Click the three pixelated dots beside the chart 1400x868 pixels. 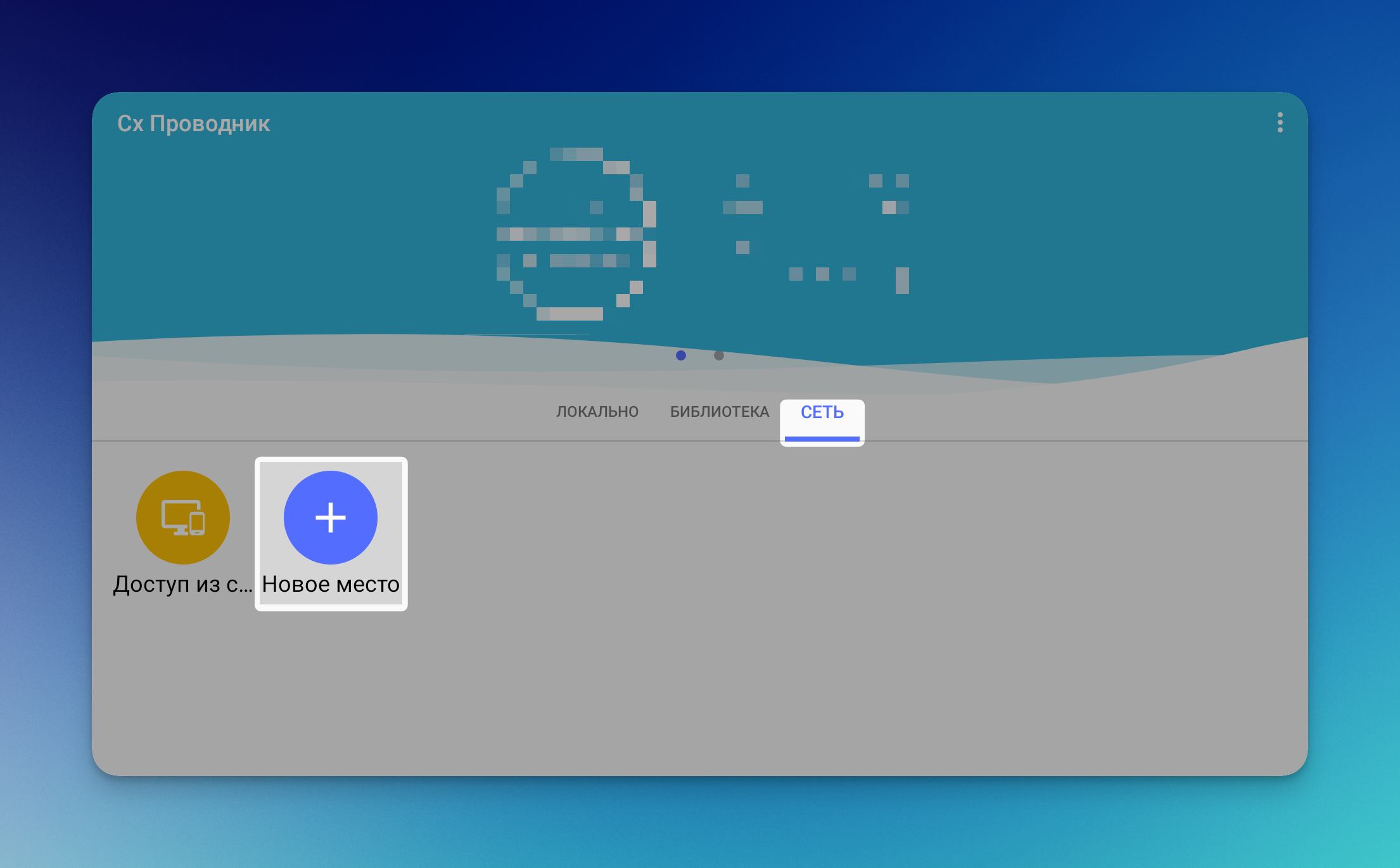point(822,274)
